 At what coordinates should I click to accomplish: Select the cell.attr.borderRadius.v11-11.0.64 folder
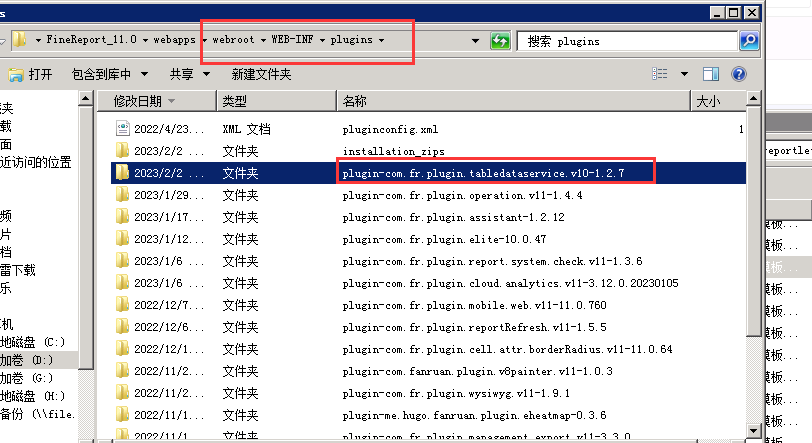point(507,349)
